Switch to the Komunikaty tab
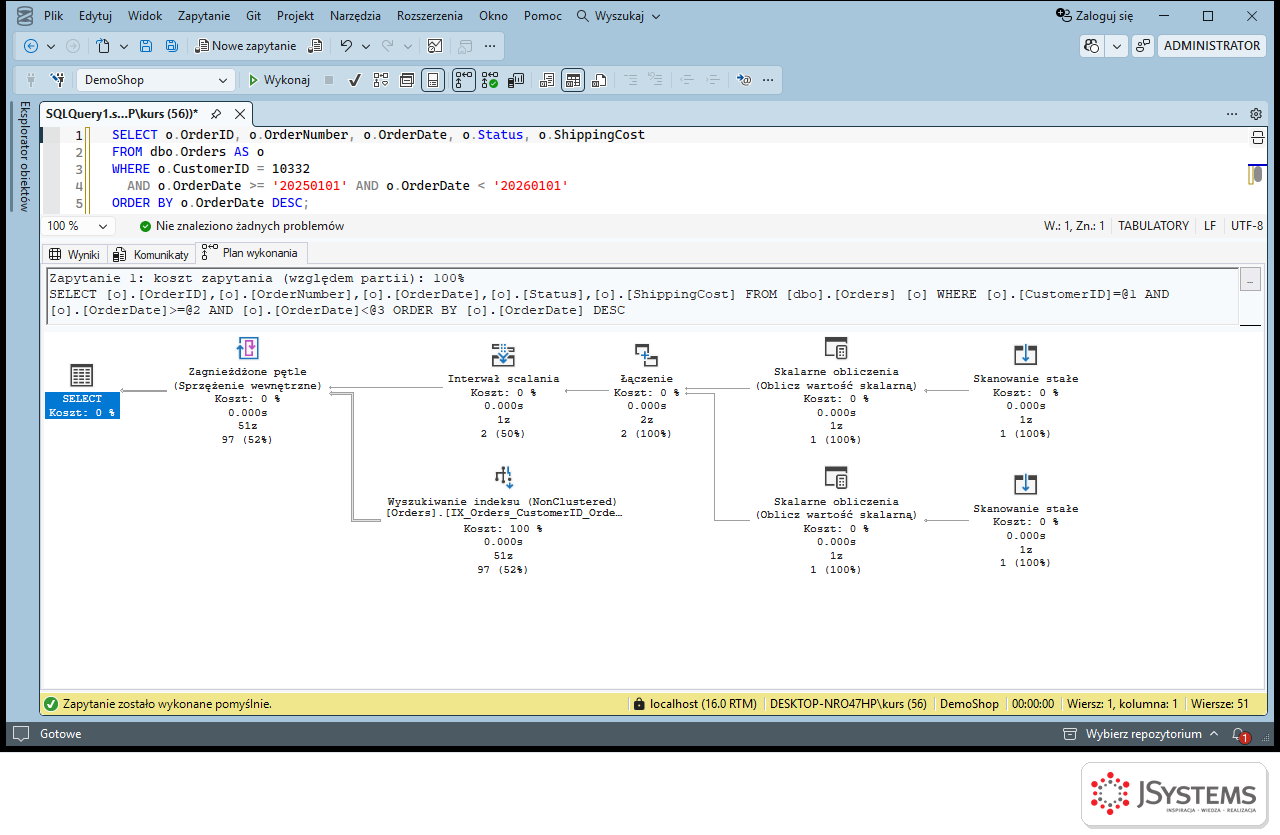The width and height of the screenshot is (1280, 835). (x=151, y=254)
